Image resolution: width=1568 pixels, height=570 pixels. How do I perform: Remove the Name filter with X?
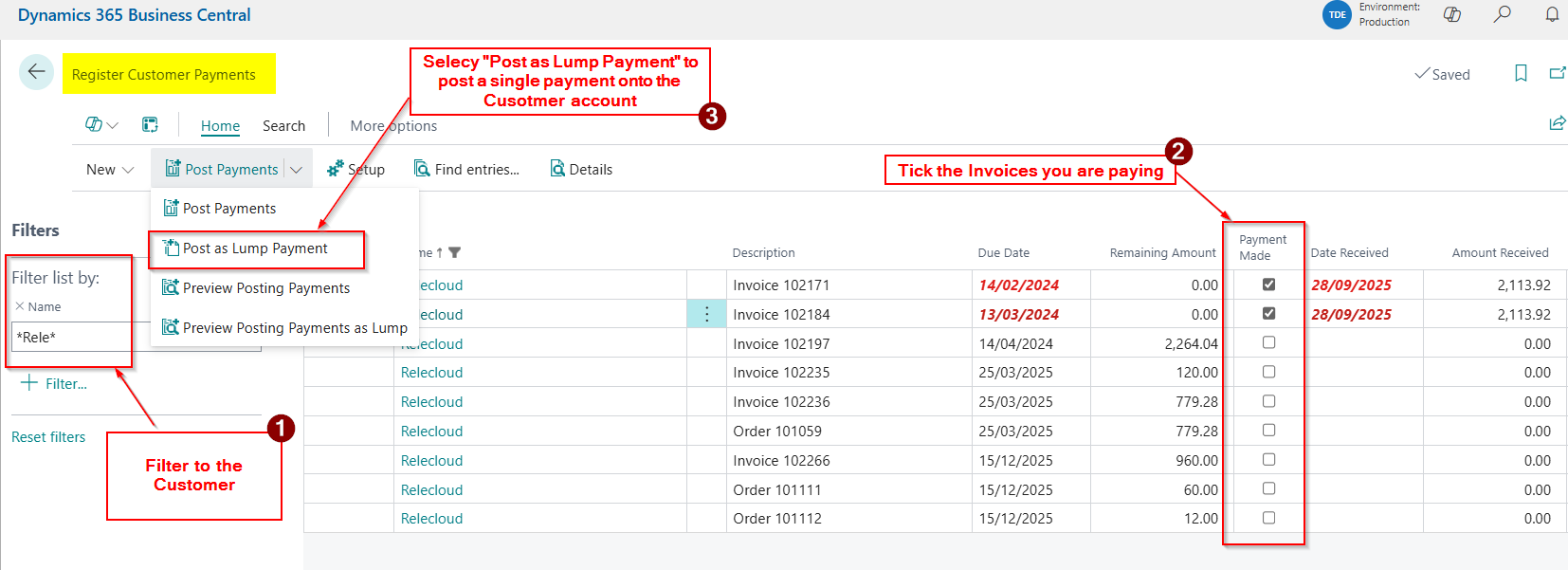(x=20, y=306)
